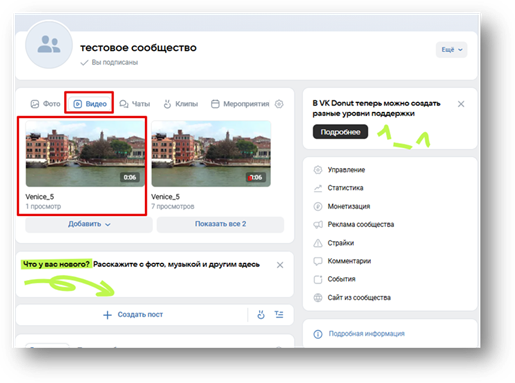Click the info icon near Подробная информация

318,334
